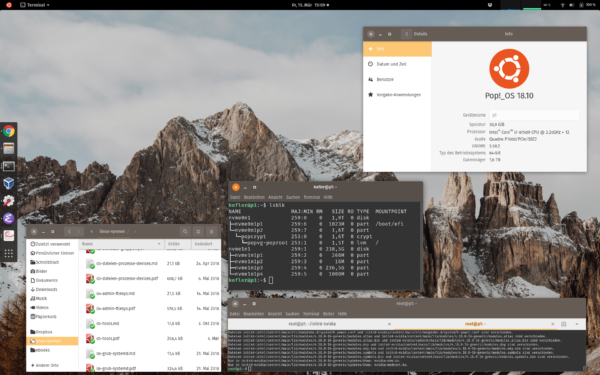600x375 pixels.
Task: Sort files by the Größe column
Action: [178, 244]
